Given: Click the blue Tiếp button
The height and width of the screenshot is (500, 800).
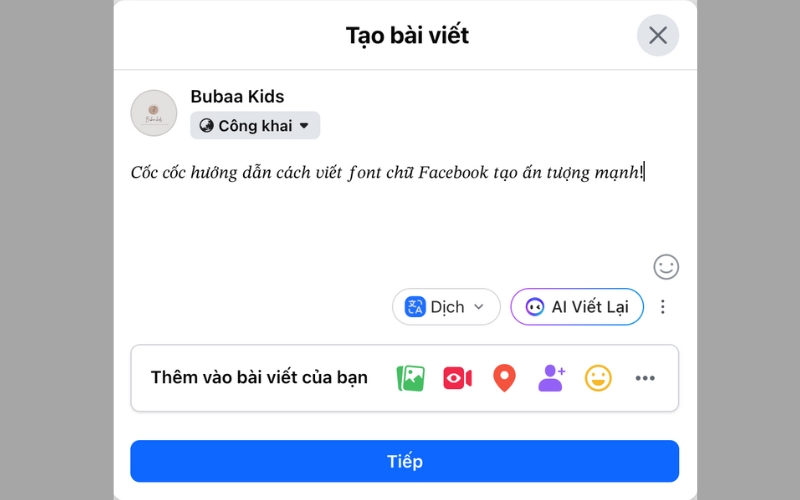Looking at the screenshot, I should [x=404, y=461].
